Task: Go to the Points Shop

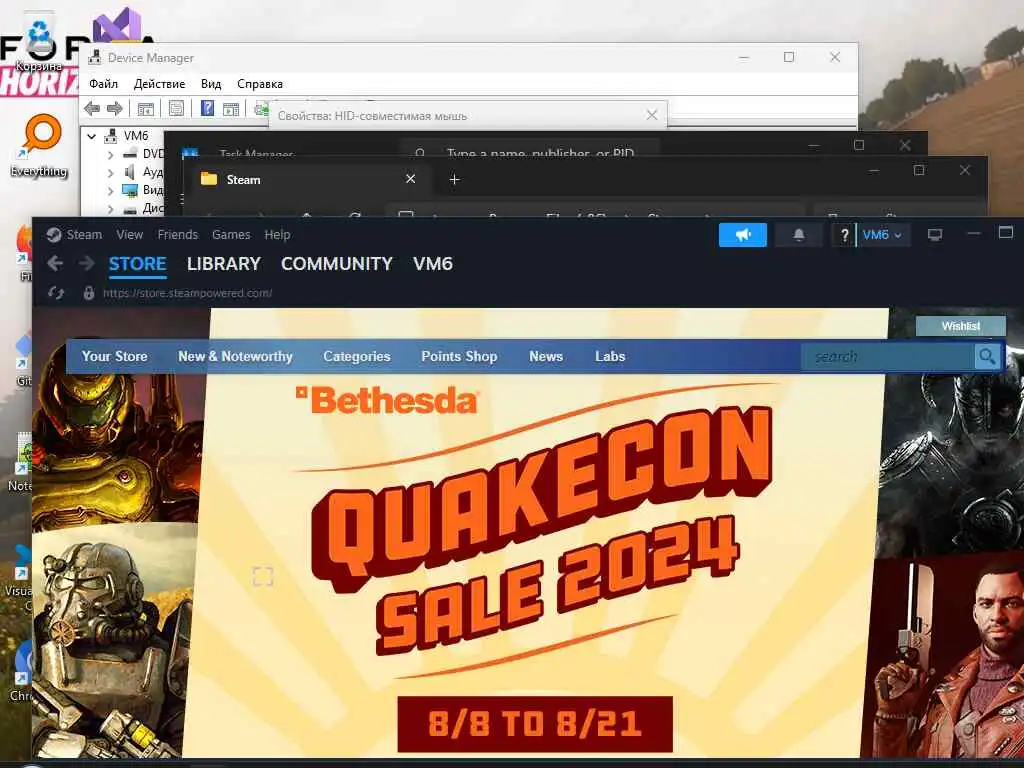Action: (x=459, y=357)
